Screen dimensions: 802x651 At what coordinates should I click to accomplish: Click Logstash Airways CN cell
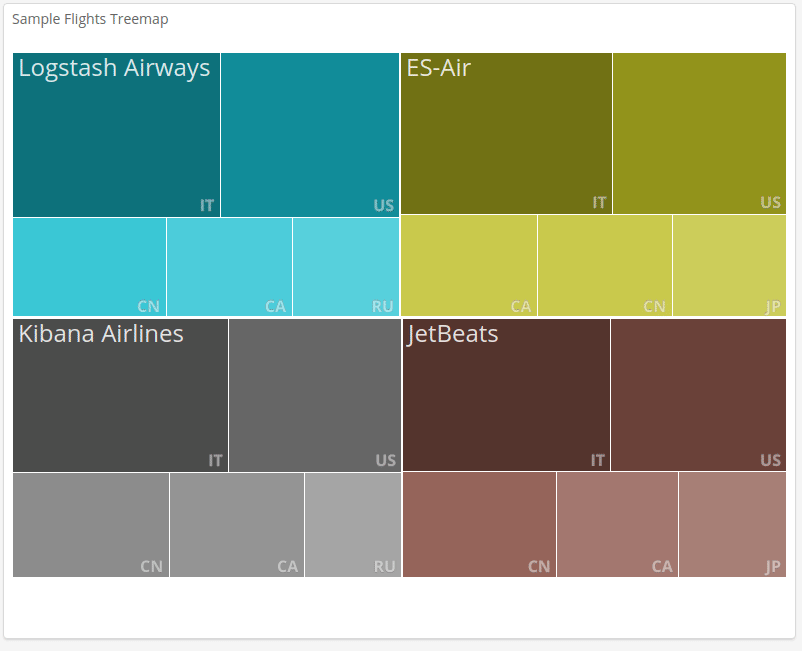point(89,266)
